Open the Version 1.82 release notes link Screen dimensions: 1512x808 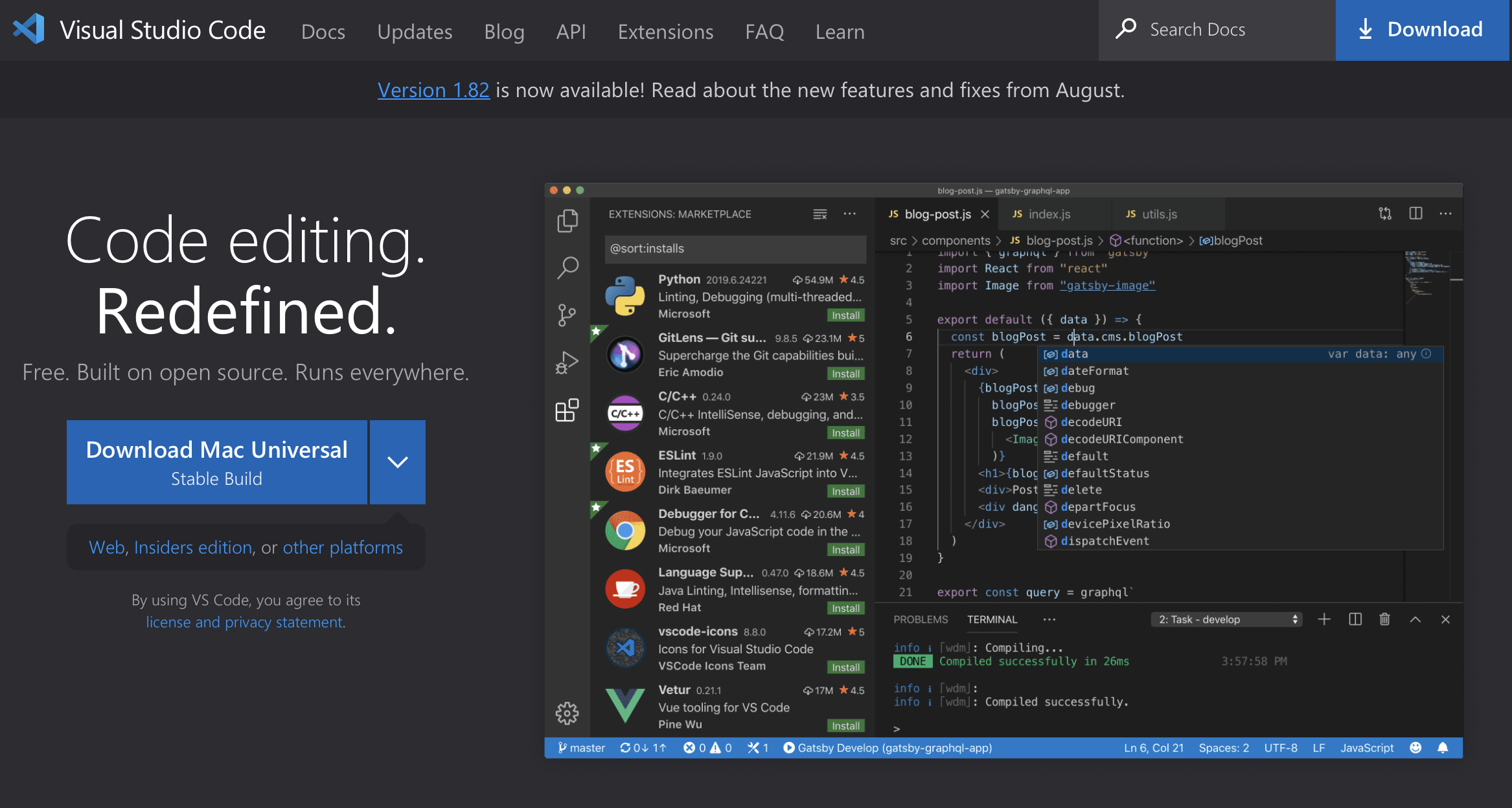tap(433, 90)
